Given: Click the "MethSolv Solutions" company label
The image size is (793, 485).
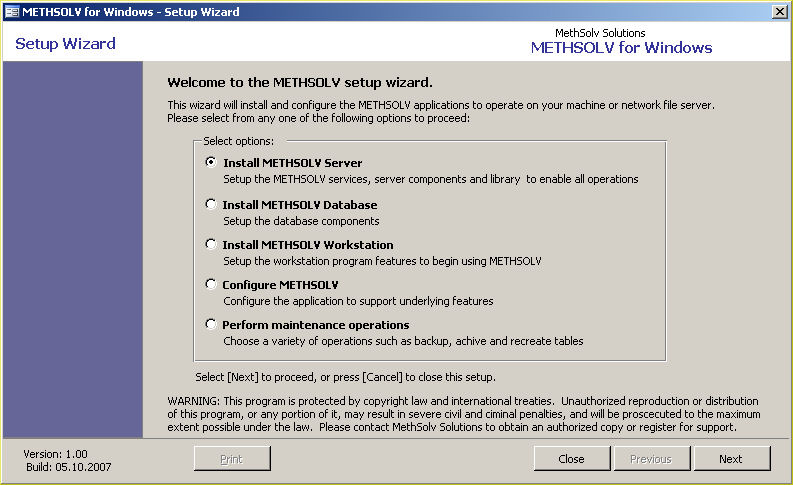Looking at the screenshot, I should [600, 33].
